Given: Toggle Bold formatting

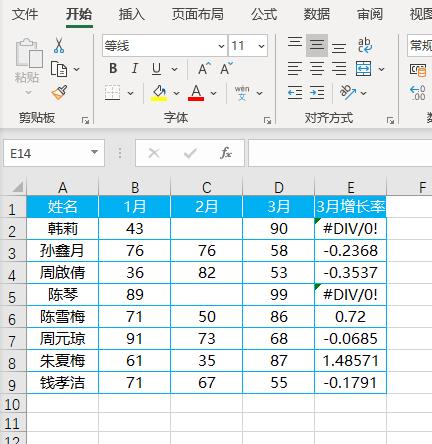Looking at the screenshot, I should tap(113, 69).
